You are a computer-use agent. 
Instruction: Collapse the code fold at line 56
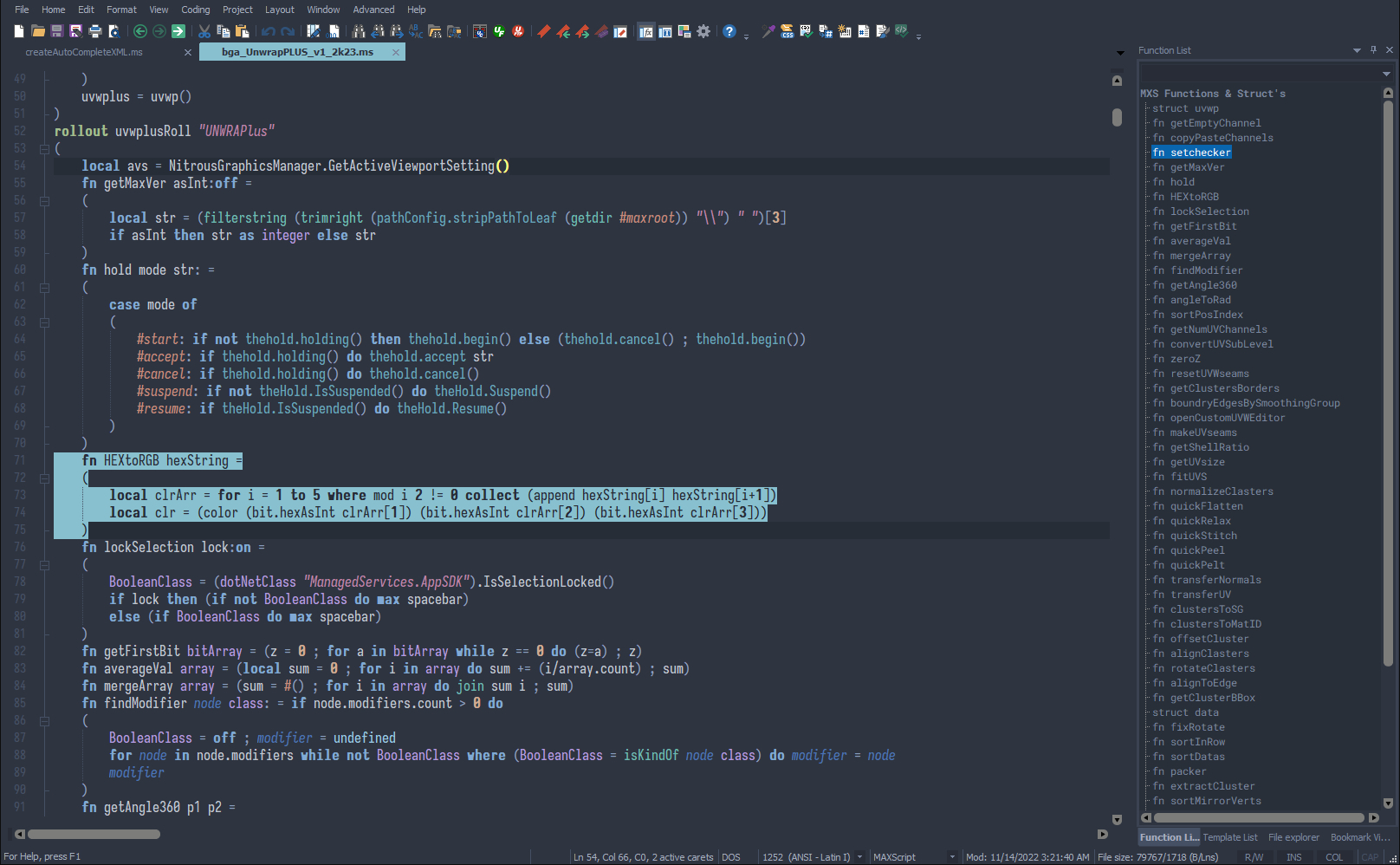44,200
